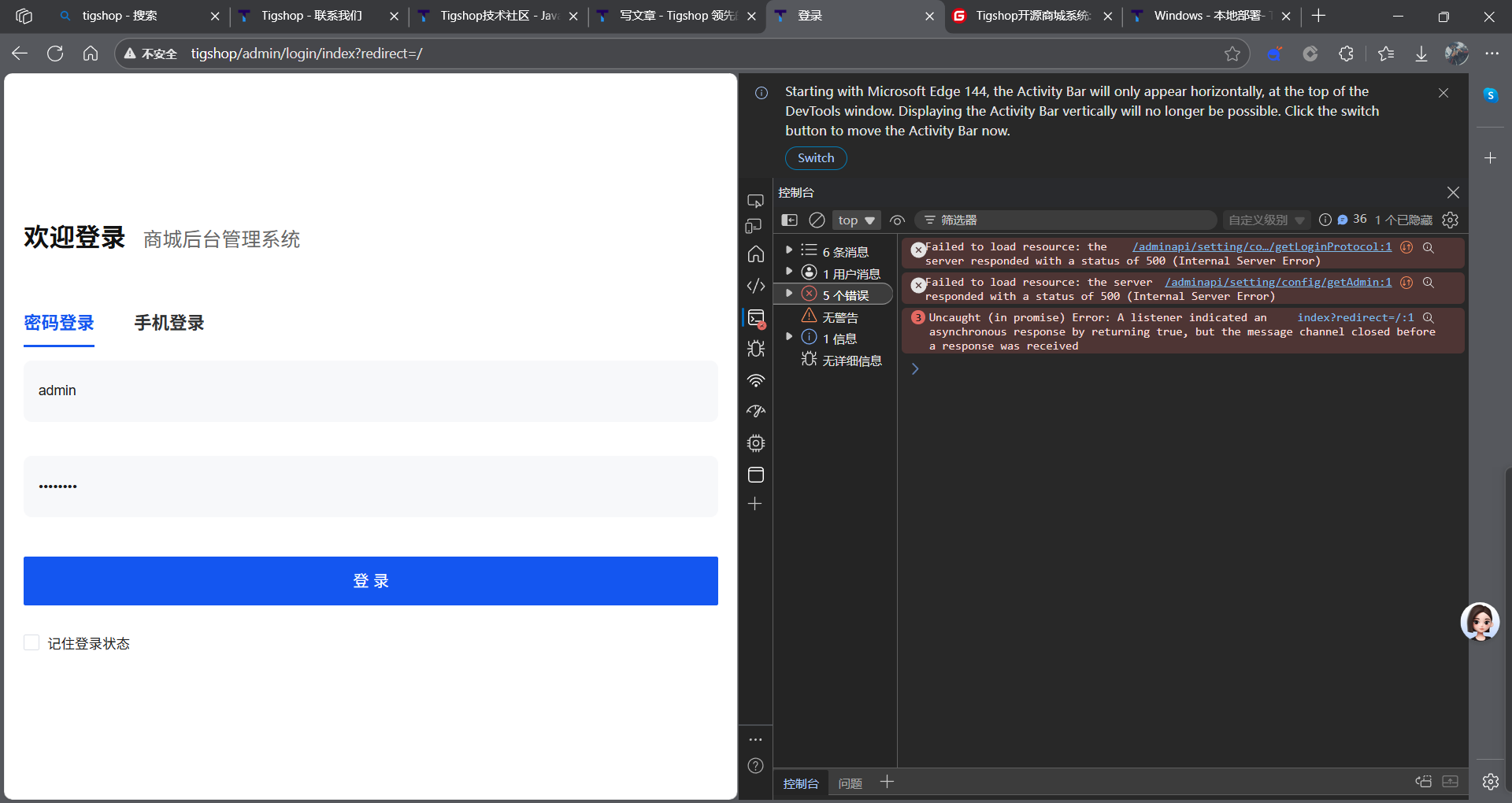1512x803 pixels.
Task: Select the 5 个错误 filter in console sidebar
Action: pyautogui.click(x=847, y=294)
